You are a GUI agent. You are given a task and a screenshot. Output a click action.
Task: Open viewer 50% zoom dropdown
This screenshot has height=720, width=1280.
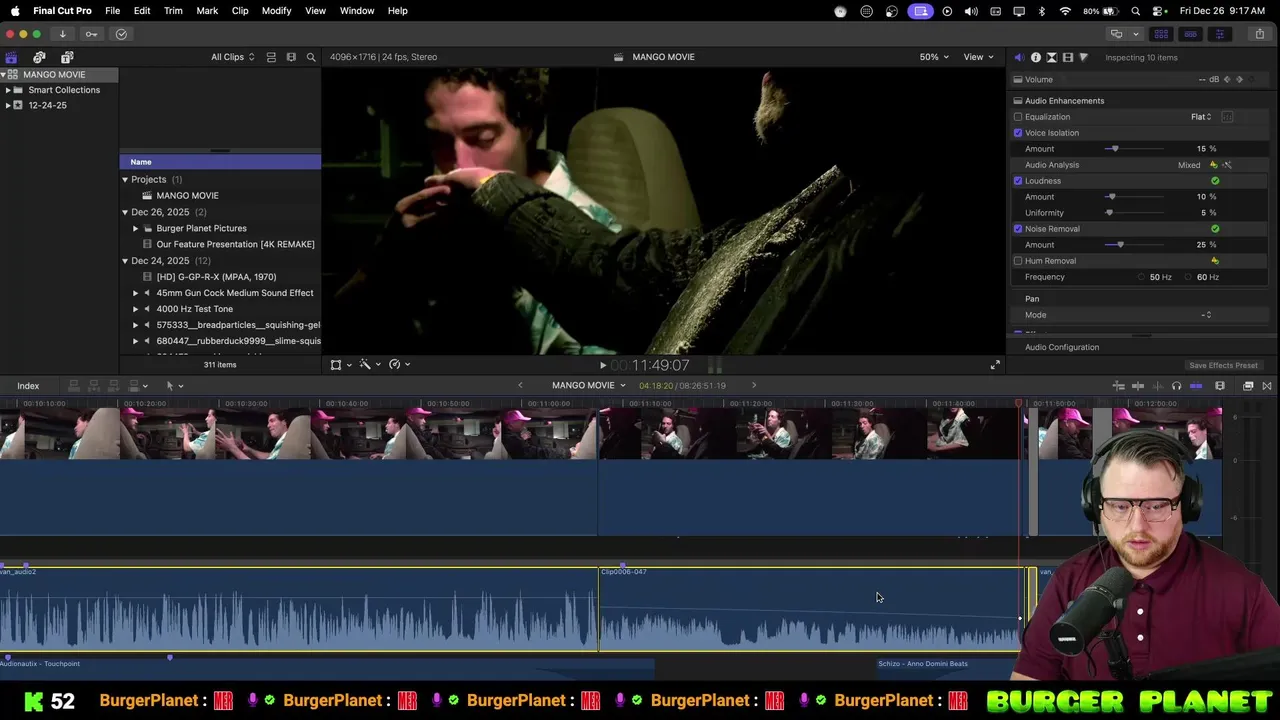pyautogui.click(x=934, y=57)
